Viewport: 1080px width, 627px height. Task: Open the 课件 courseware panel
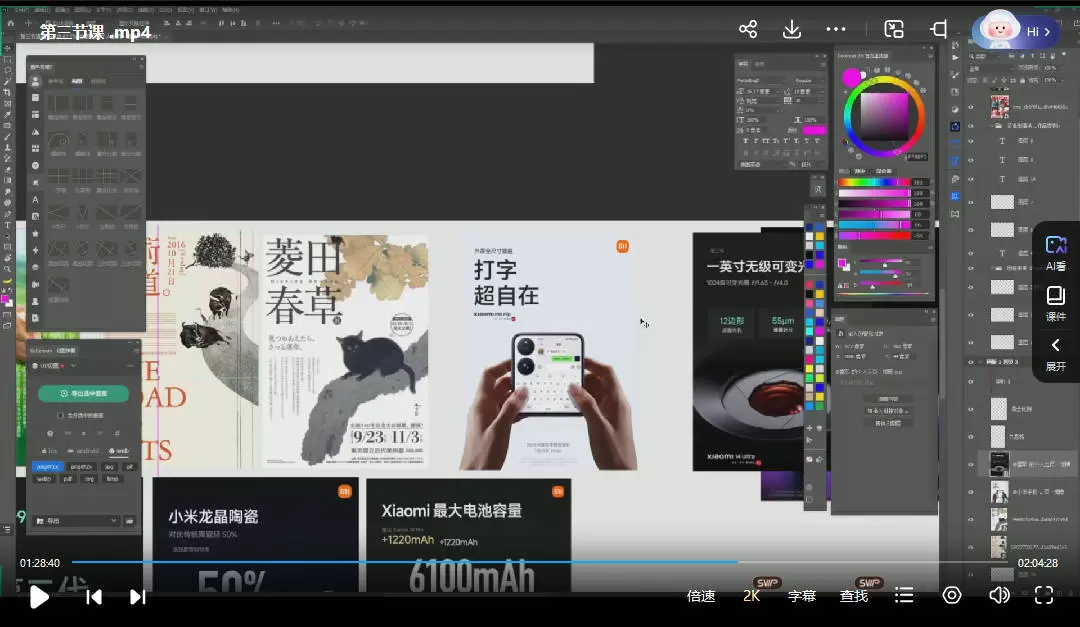click(1056, 304)
